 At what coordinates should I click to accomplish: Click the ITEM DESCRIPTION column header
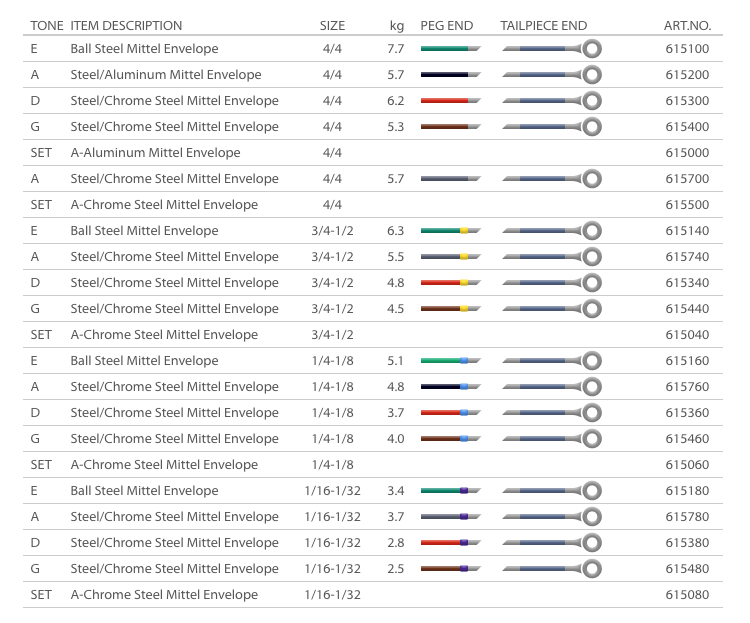coord(126,25)
